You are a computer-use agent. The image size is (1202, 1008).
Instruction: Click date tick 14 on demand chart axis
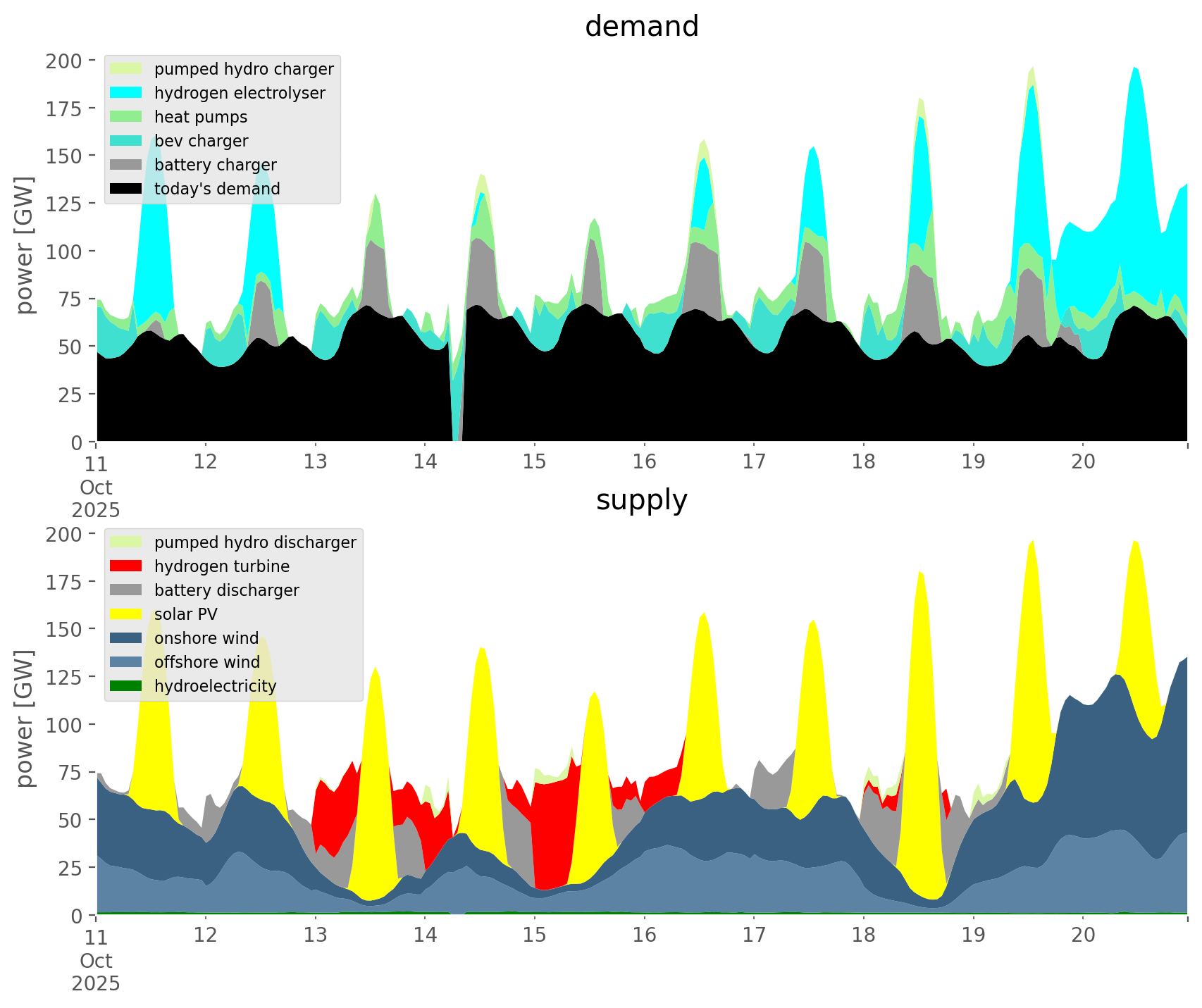tap(425, 462)
